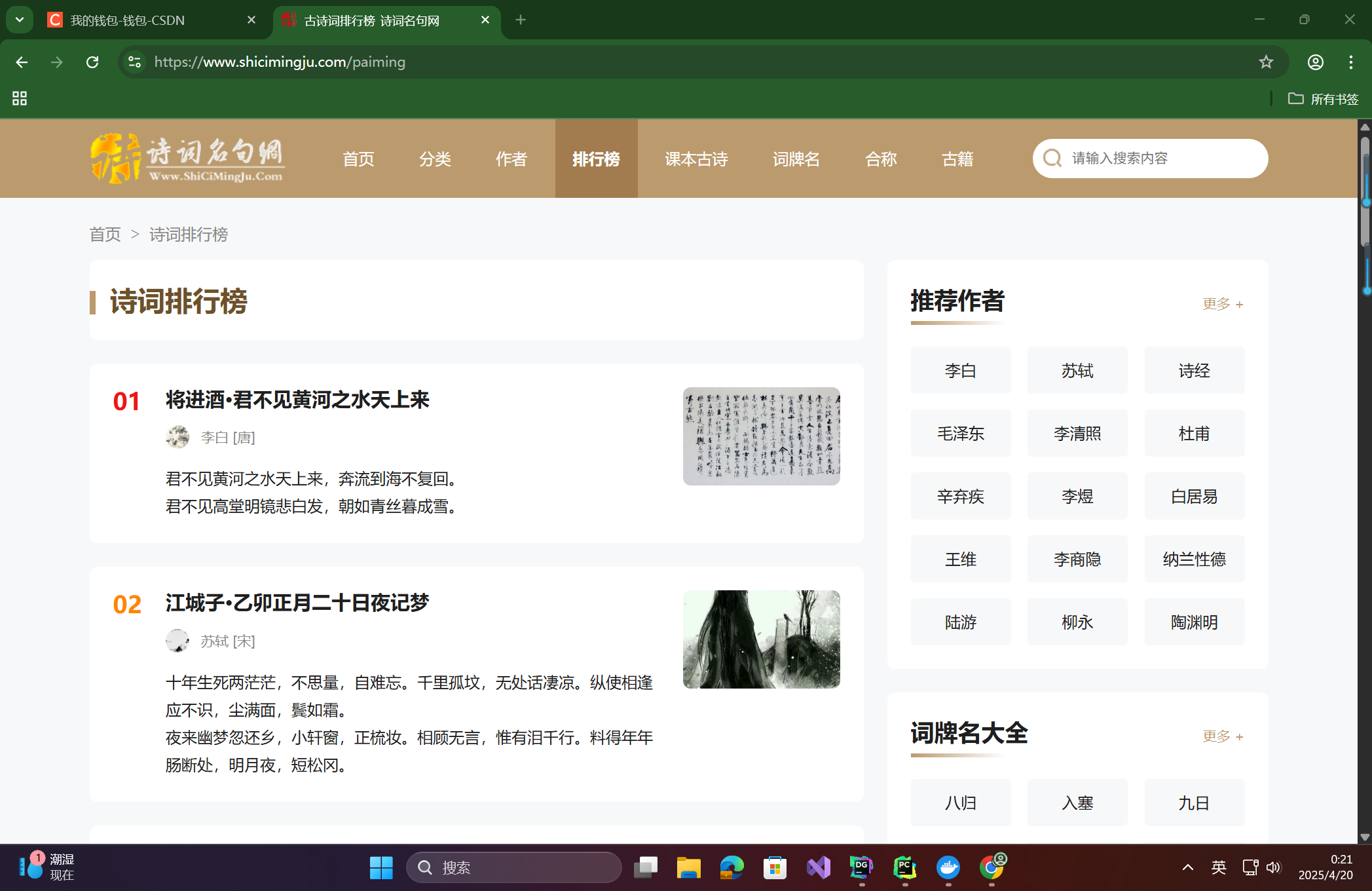Viewport: 1372px width, 891px height.
Task: Expand the tab search dropdown arrow
Action: click(20, 20)
